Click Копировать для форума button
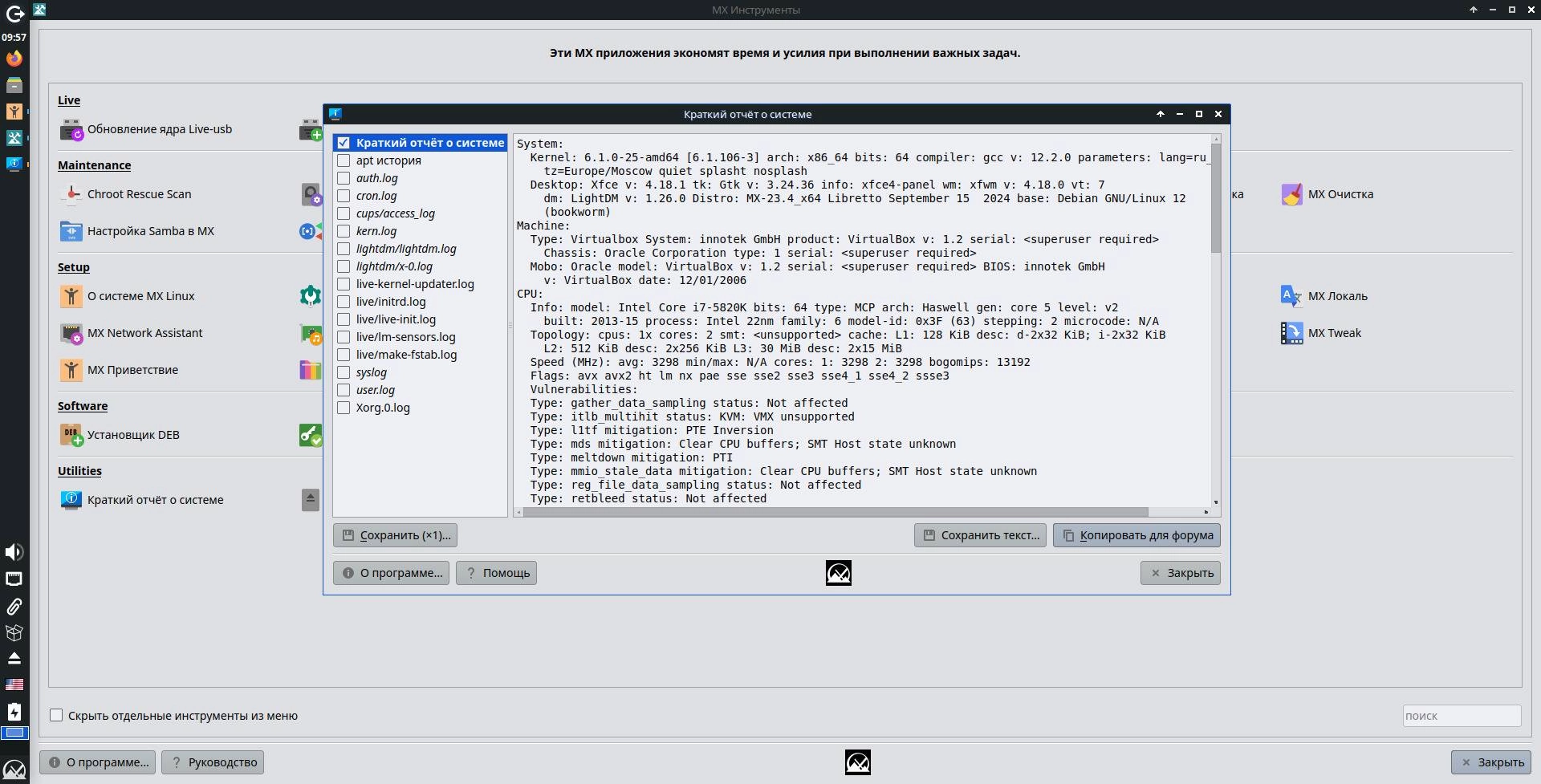The image size is (1541, 784). pos(1136,535)
